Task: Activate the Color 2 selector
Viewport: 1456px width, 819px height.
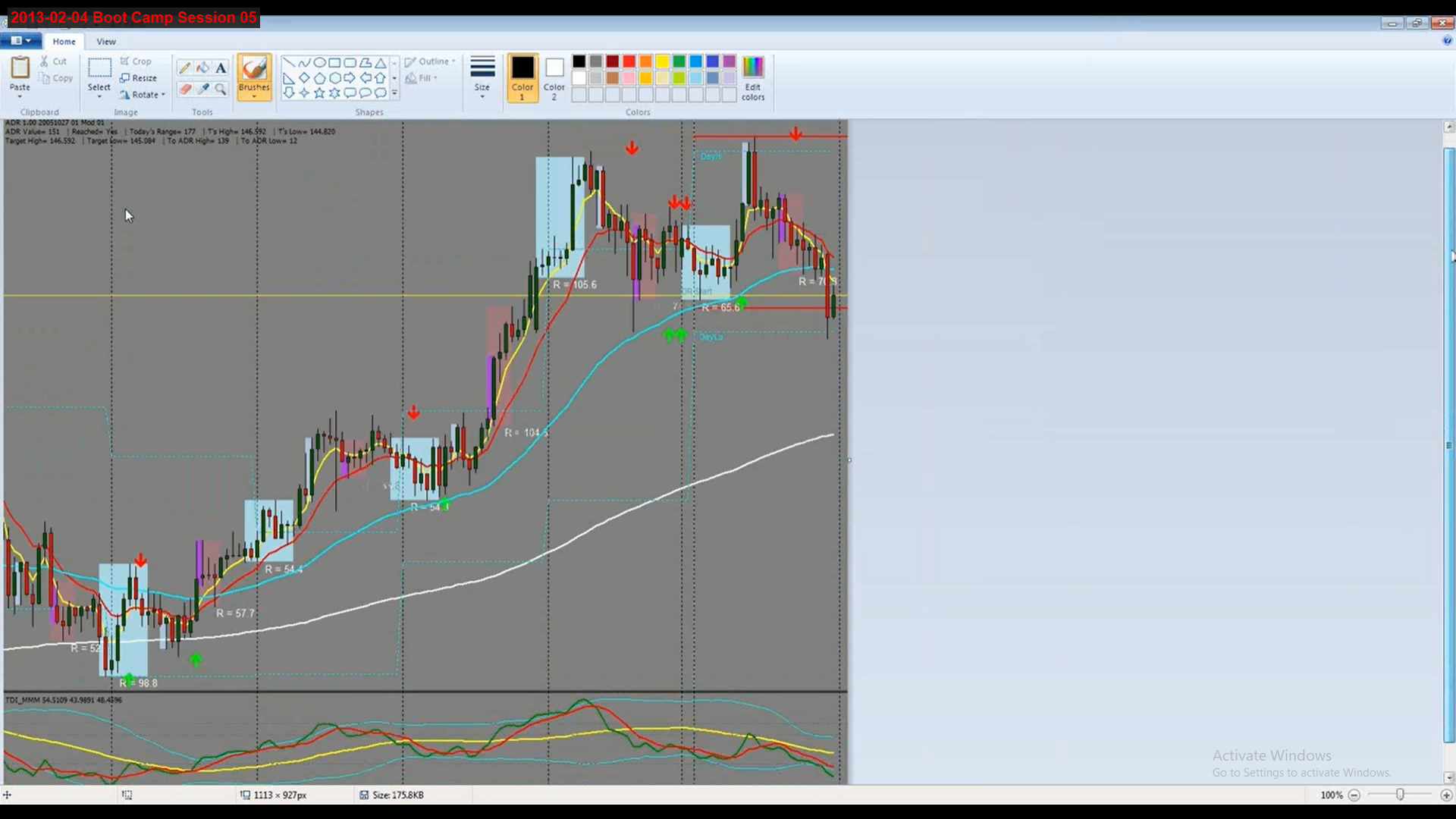Action: tap(554, 77)
